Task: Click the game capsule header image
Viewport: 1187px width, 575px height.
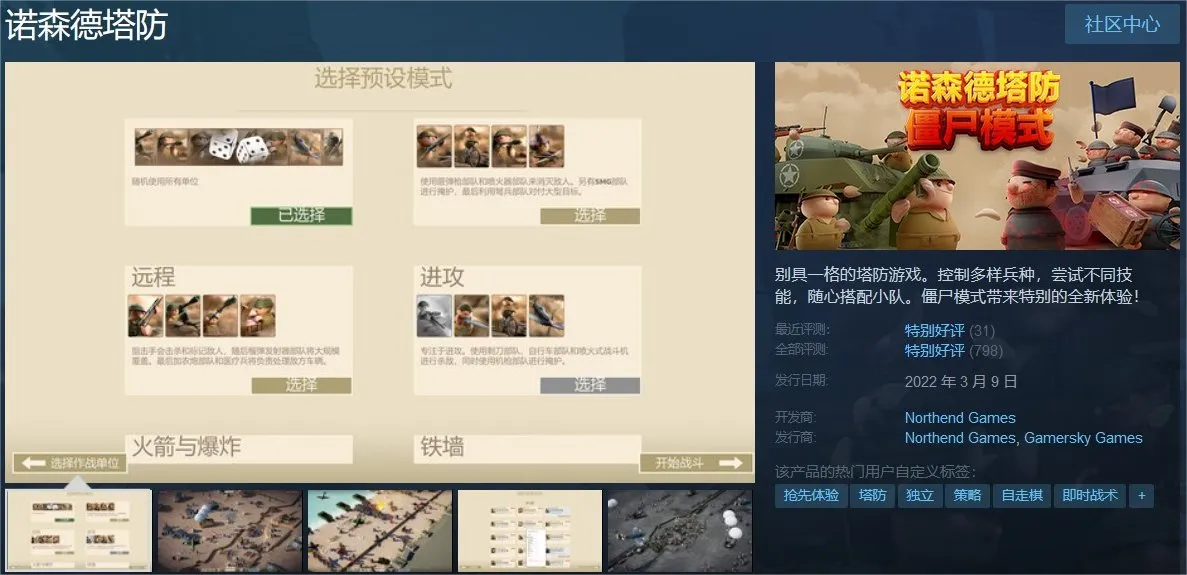Action: 977,156
